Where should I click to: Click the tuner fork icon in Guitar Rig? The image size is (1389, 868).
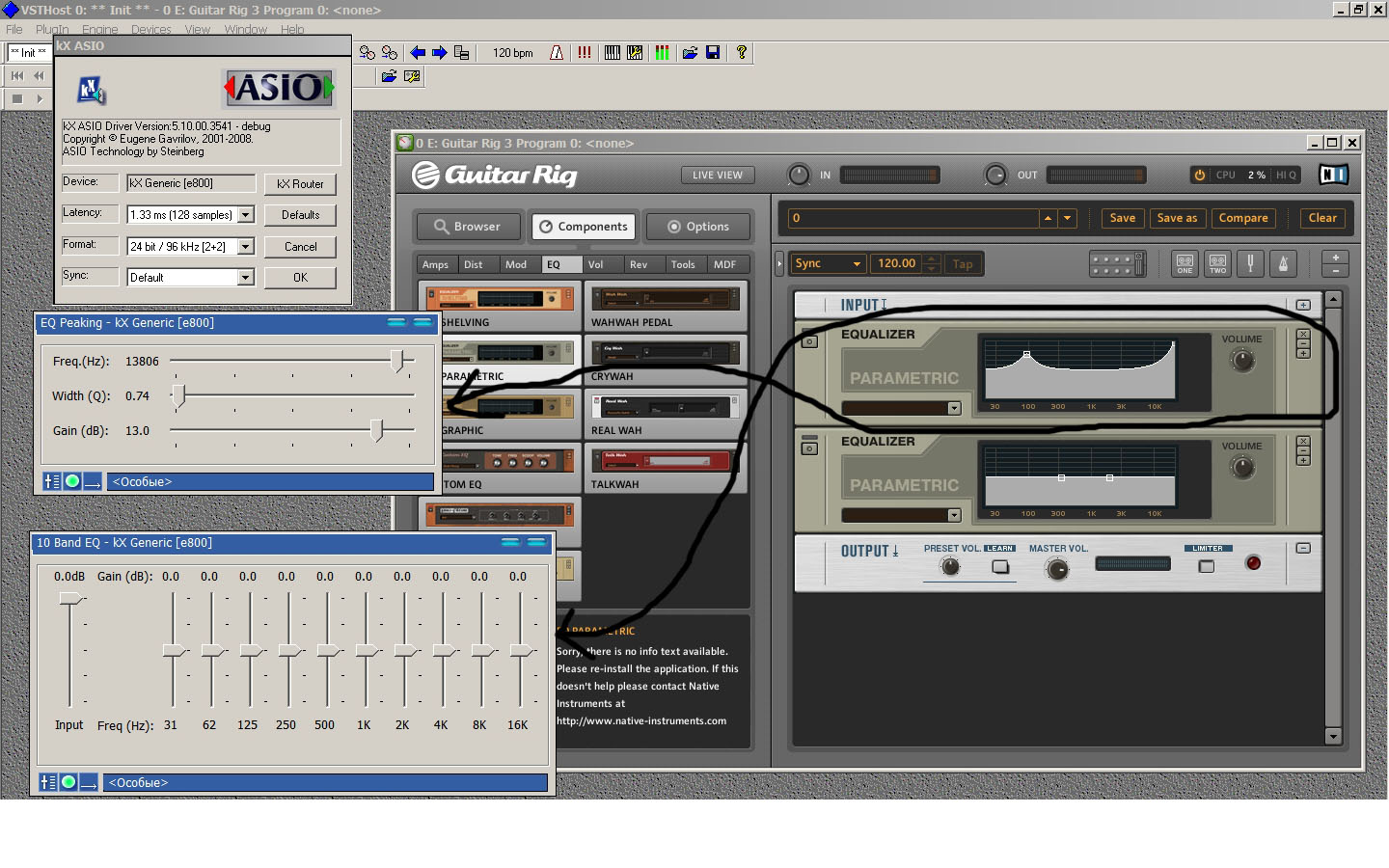click(1250, 263)
